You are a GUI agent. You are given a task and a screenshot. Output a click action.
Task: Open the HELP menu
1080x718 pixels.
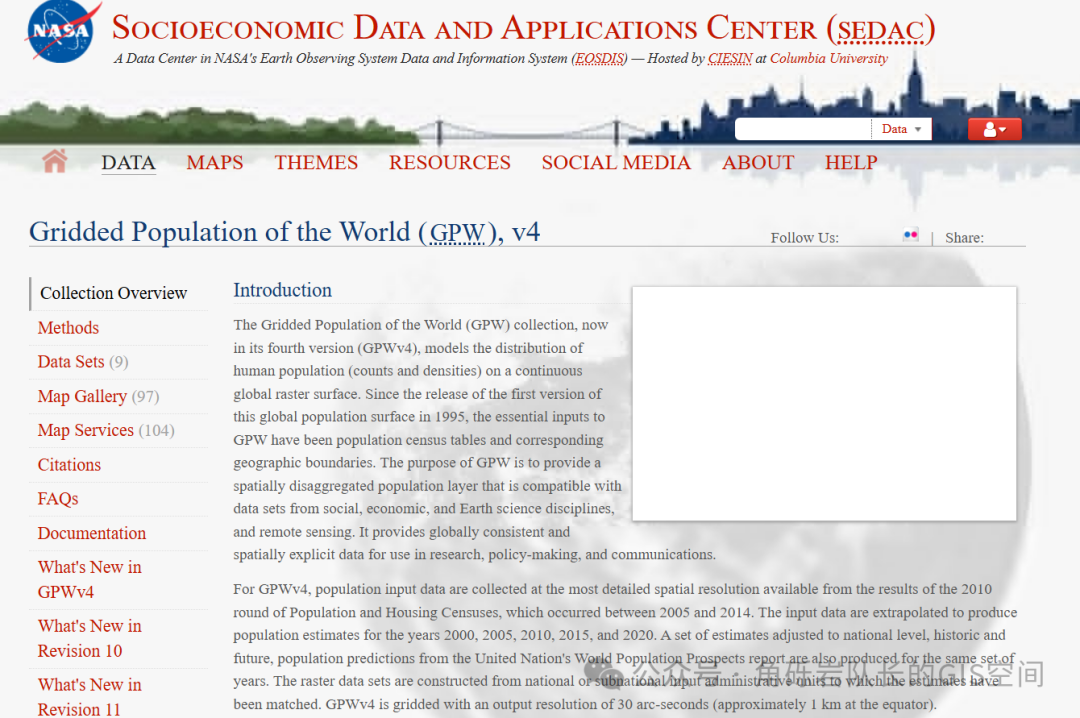tap(851, 163)
